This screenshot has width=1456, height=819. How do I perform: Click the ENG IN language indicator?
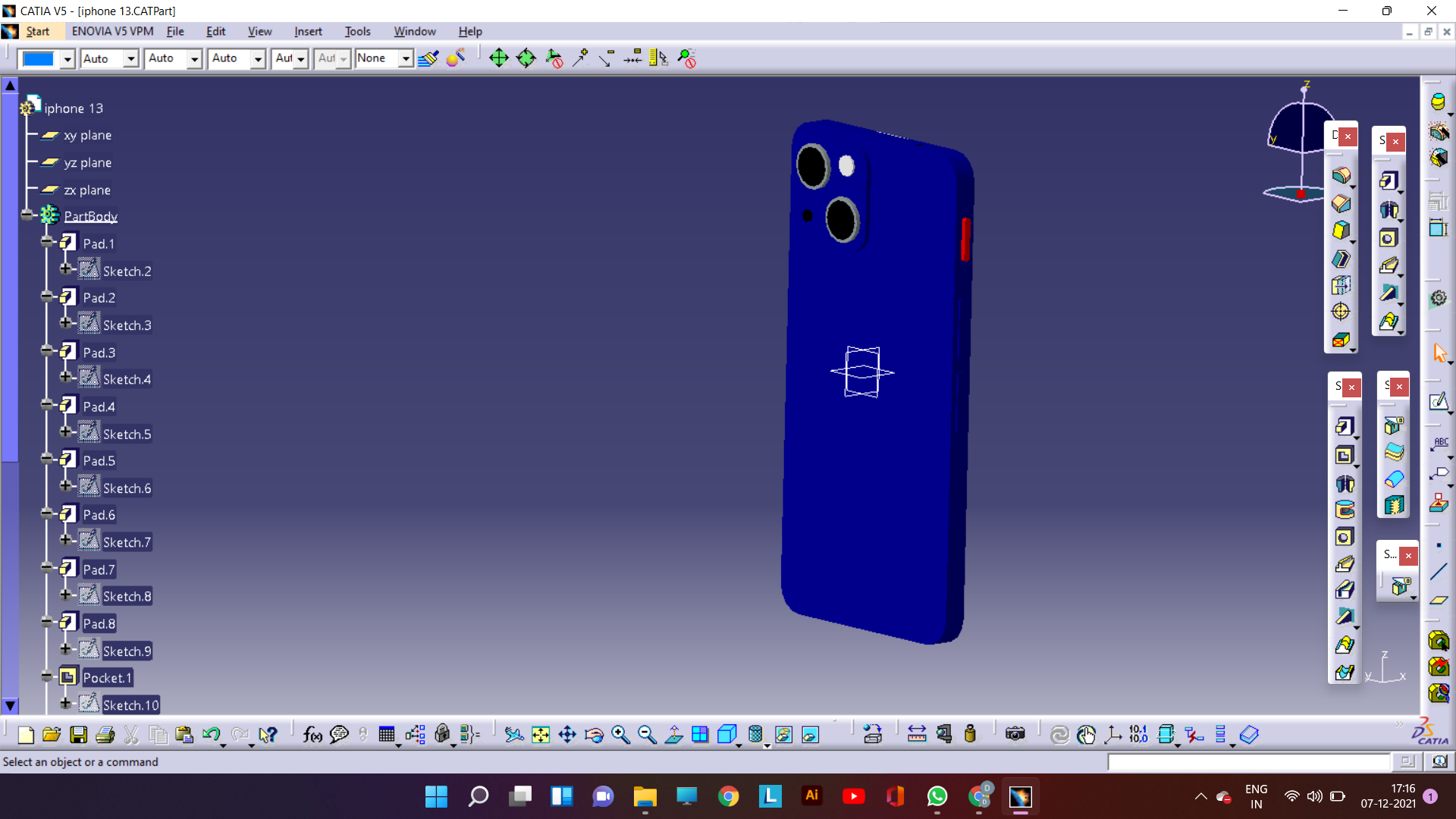click(1257, 796)
